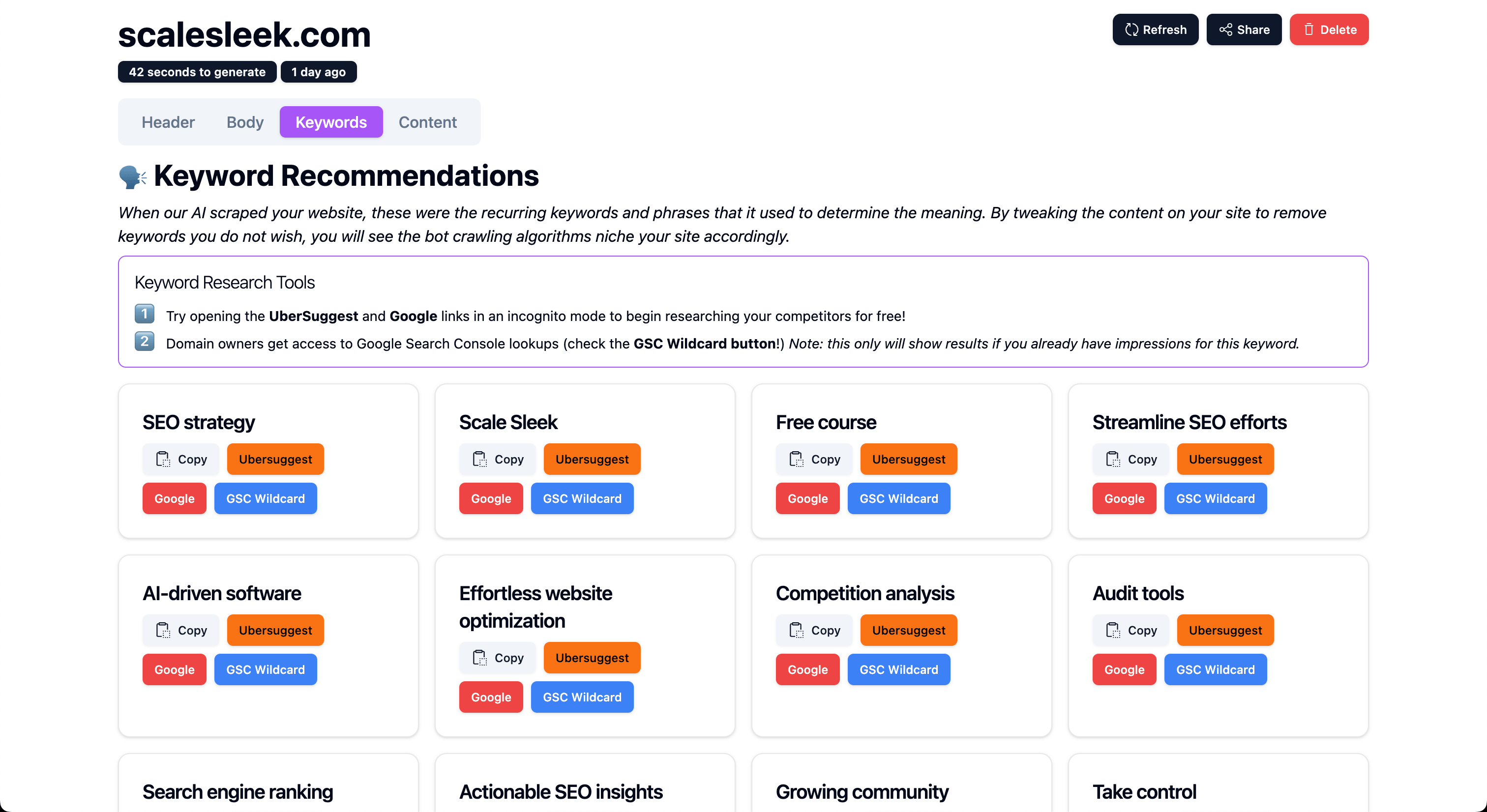
Task: Select the active Keywords tab
Action: 331,122
